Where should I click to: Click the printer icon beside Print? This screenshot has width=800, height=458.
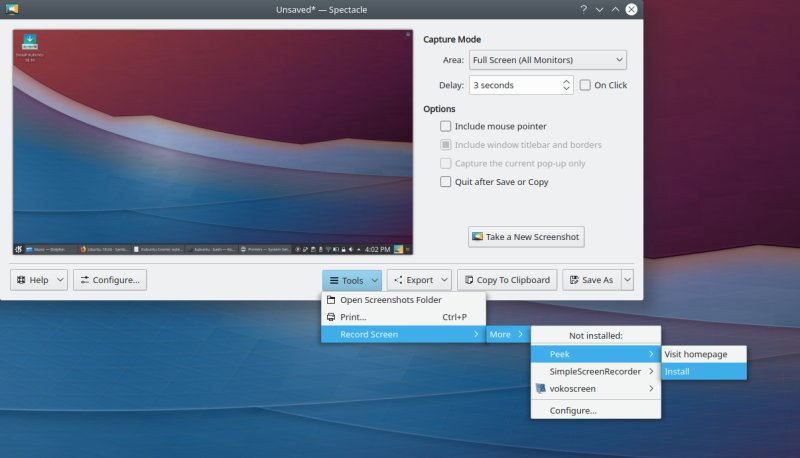[x=332, y=317]
